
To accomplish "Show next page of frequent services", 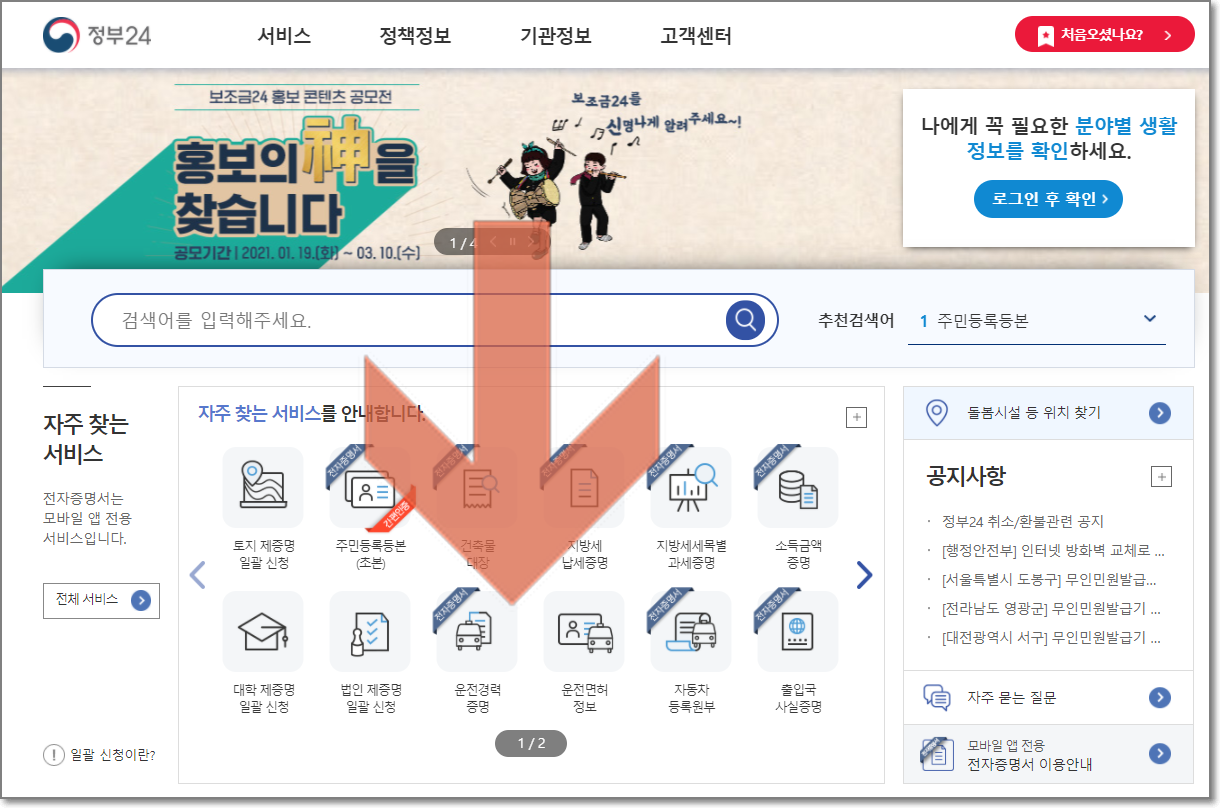I will [864, 574].
